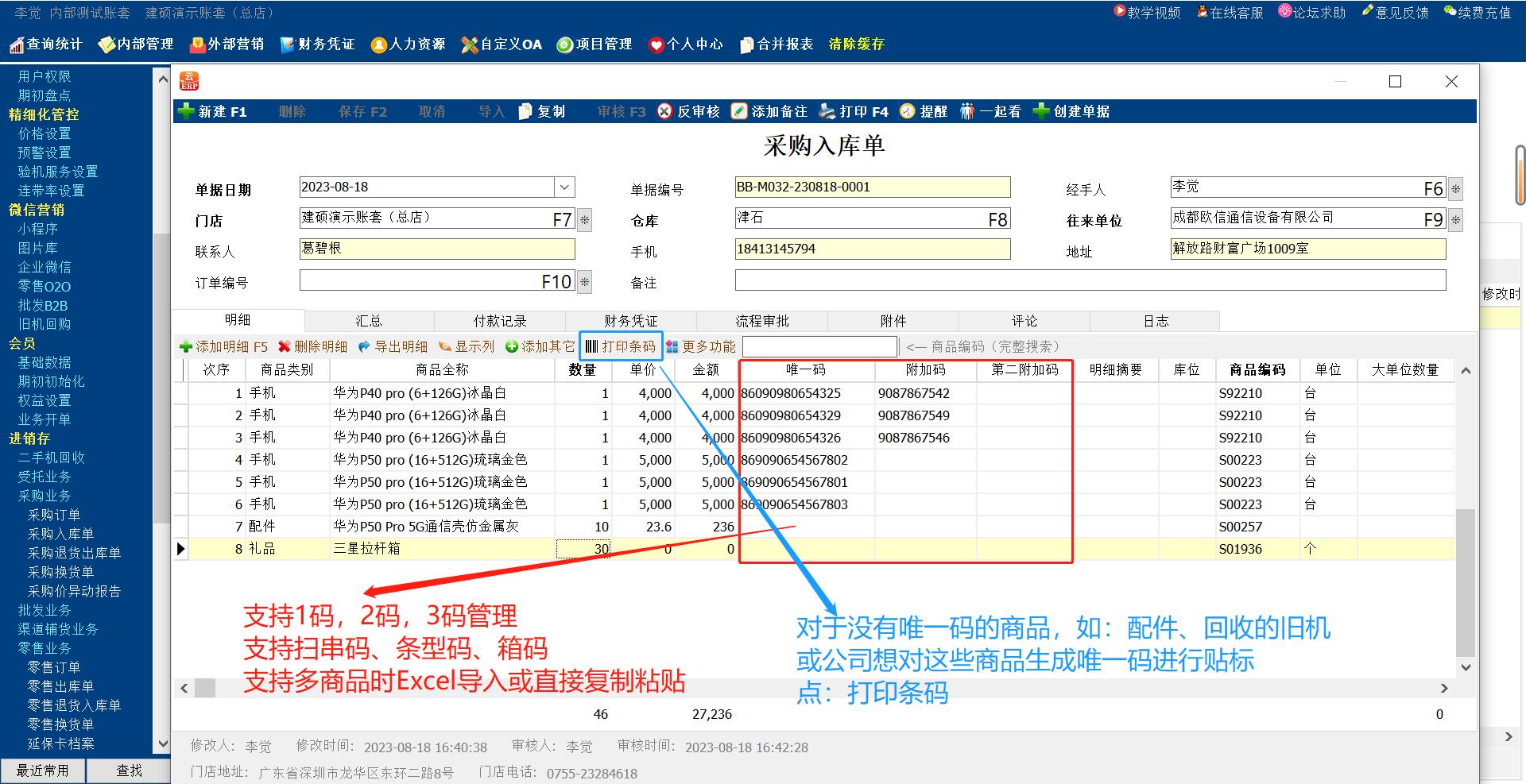This screenshot has width=1526, height=784.
Task: Switch to the 财务凭证 tab
Action: click(631, 321)
